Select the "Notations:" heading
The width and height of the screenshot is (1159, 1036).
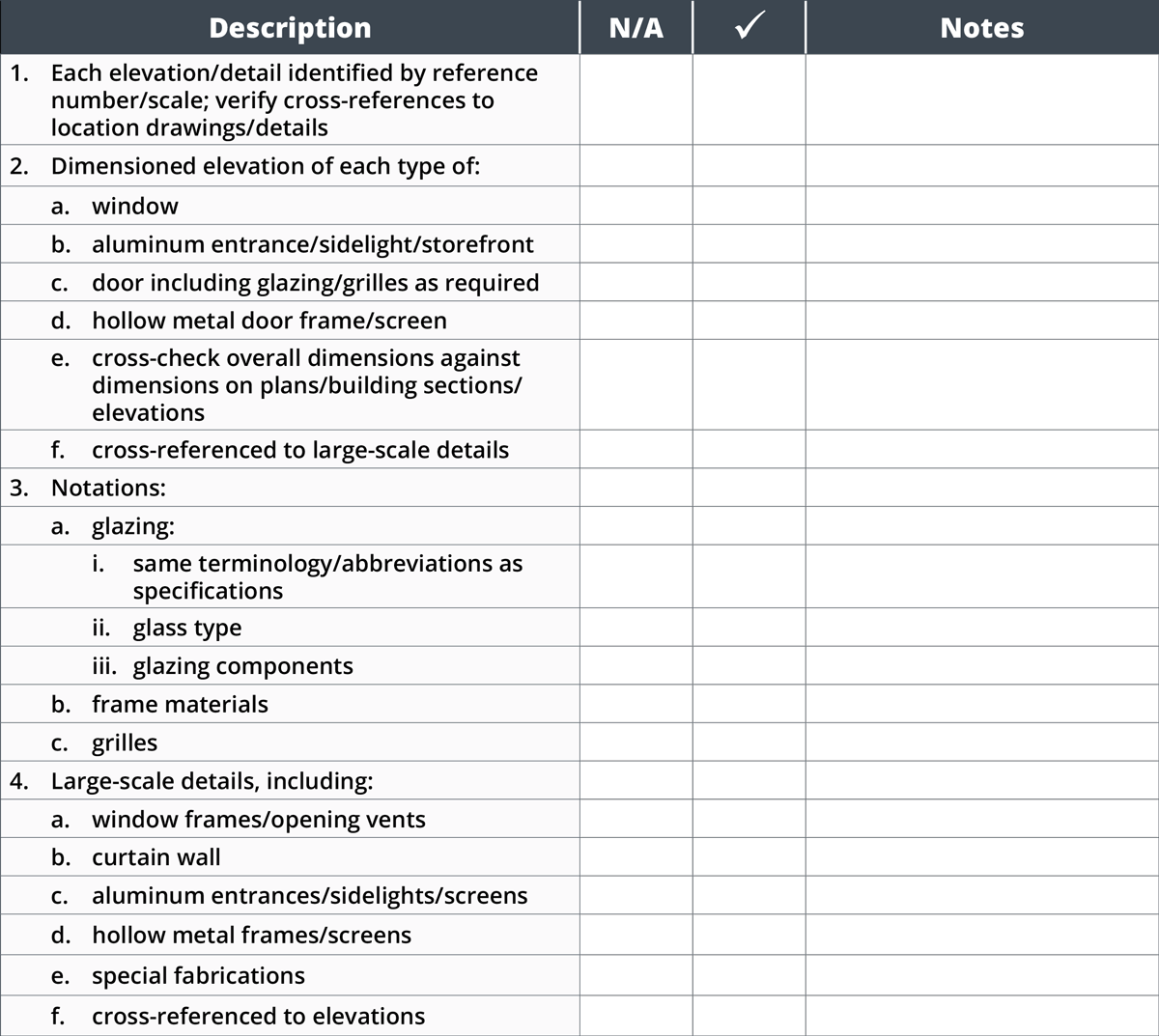pyautogui.click(x=108, y=488)
